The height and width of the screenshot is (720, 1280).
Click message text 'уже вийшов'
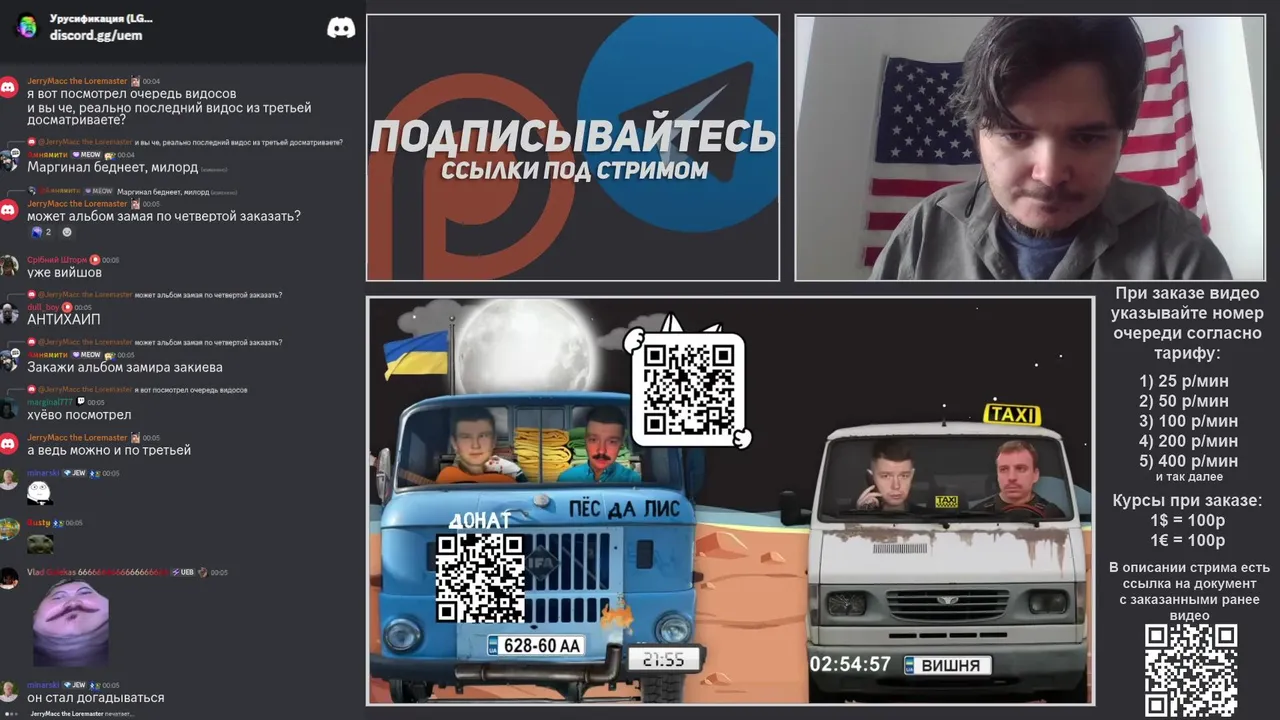[64, 272]
